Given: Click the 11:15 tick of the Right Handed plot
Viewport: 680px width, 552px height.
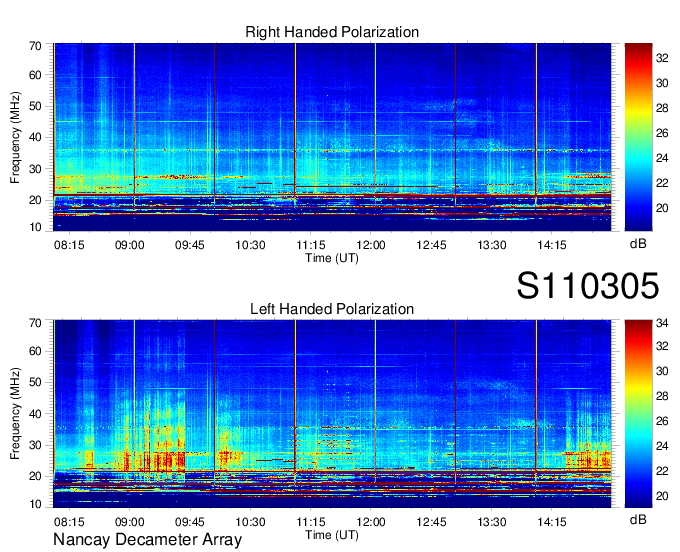Looking at the screenshot, I should click(x=311, y=245).
